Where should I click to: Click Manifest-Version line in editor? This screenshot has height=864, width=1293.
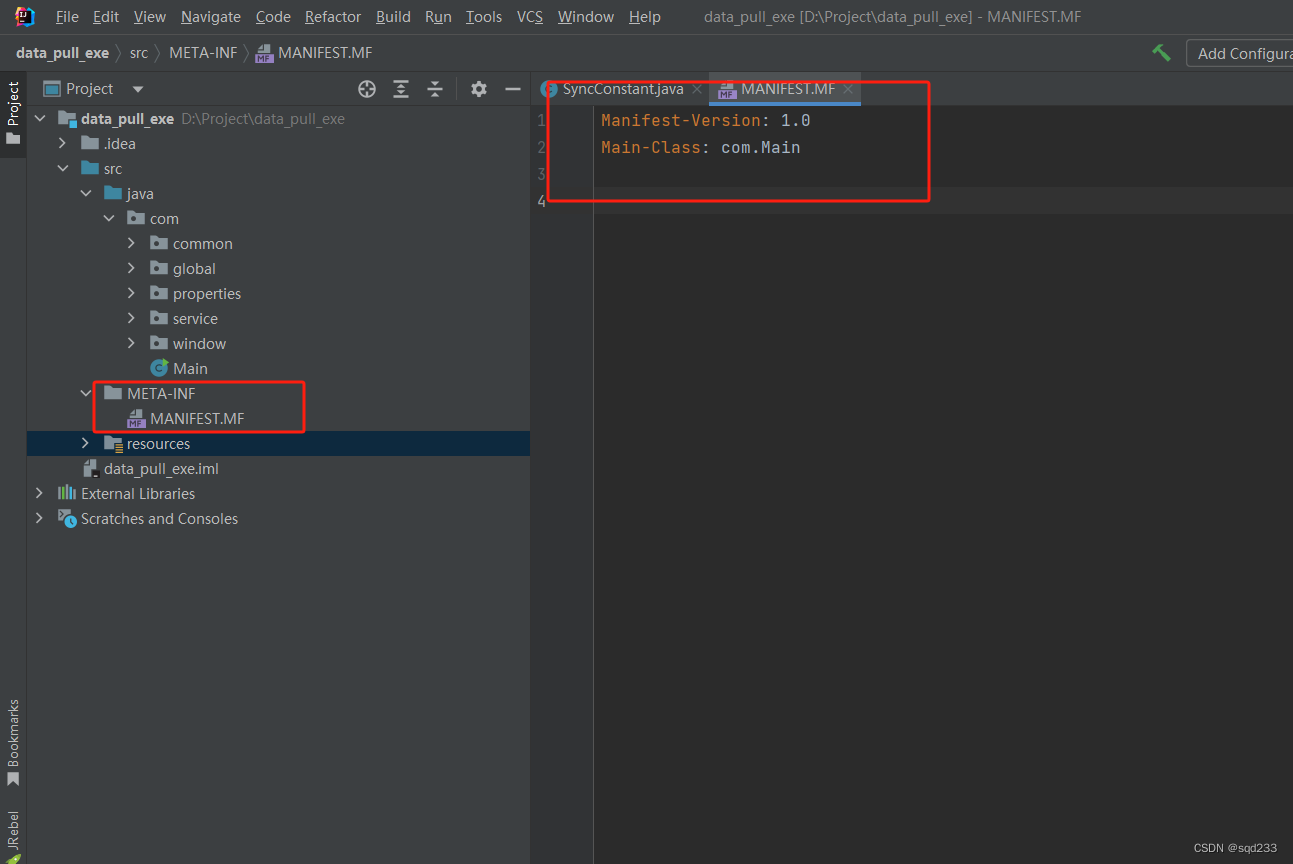tap(705, 120)
